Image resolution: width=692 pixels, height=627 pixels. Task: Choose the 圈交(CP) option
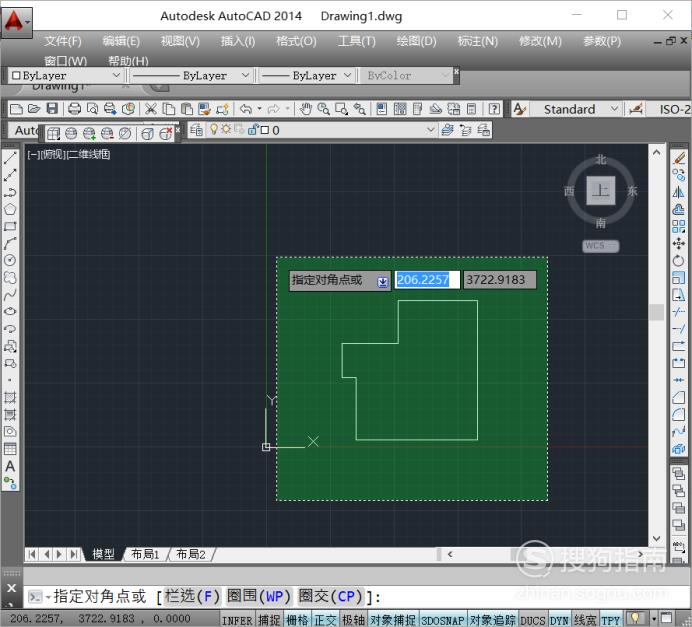pyautogui.click(x=330, y=597)
